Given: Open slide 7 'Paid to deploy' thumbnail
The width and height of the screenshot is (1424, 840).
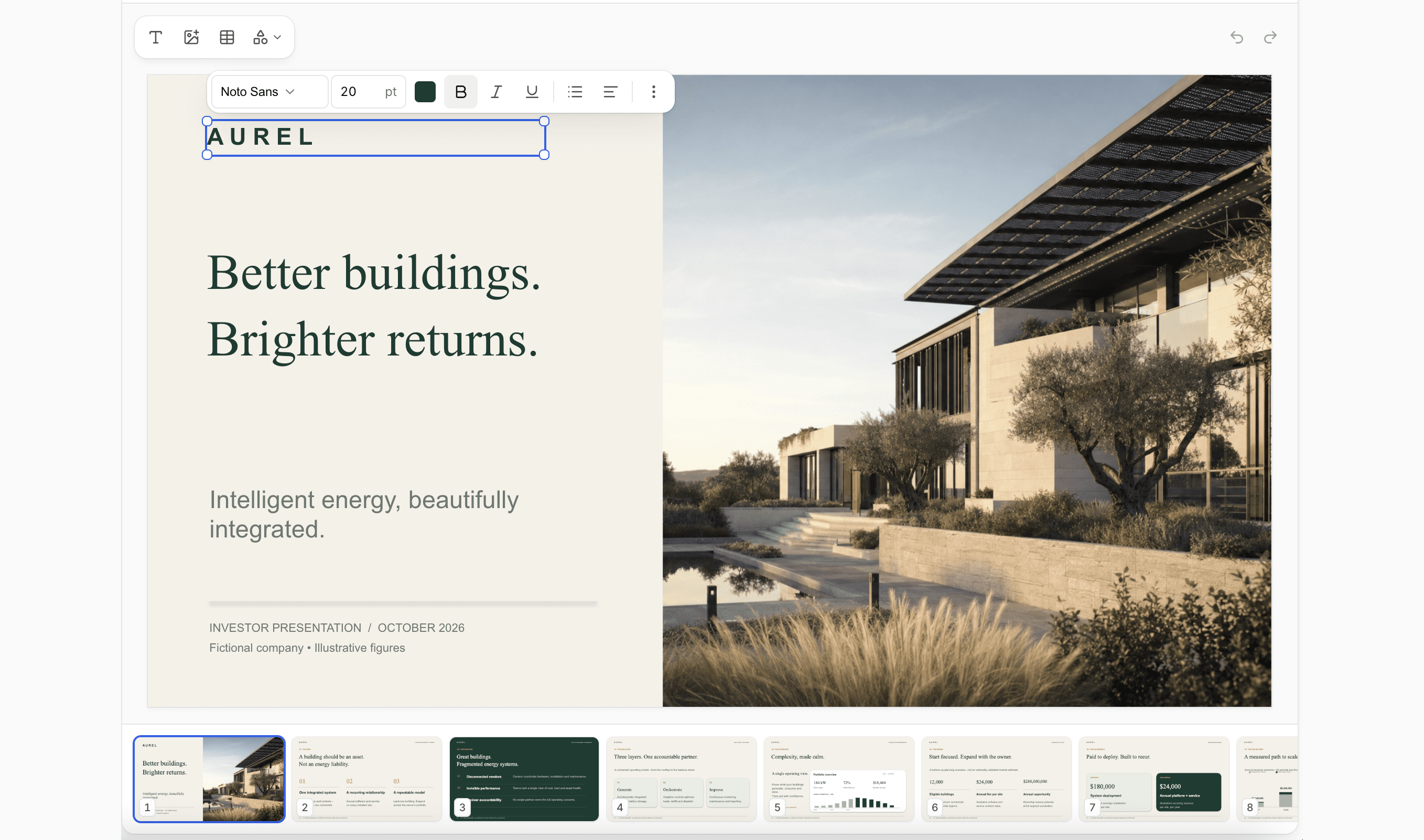Looking at the screenshot, I should click(x=1154, y=779).
